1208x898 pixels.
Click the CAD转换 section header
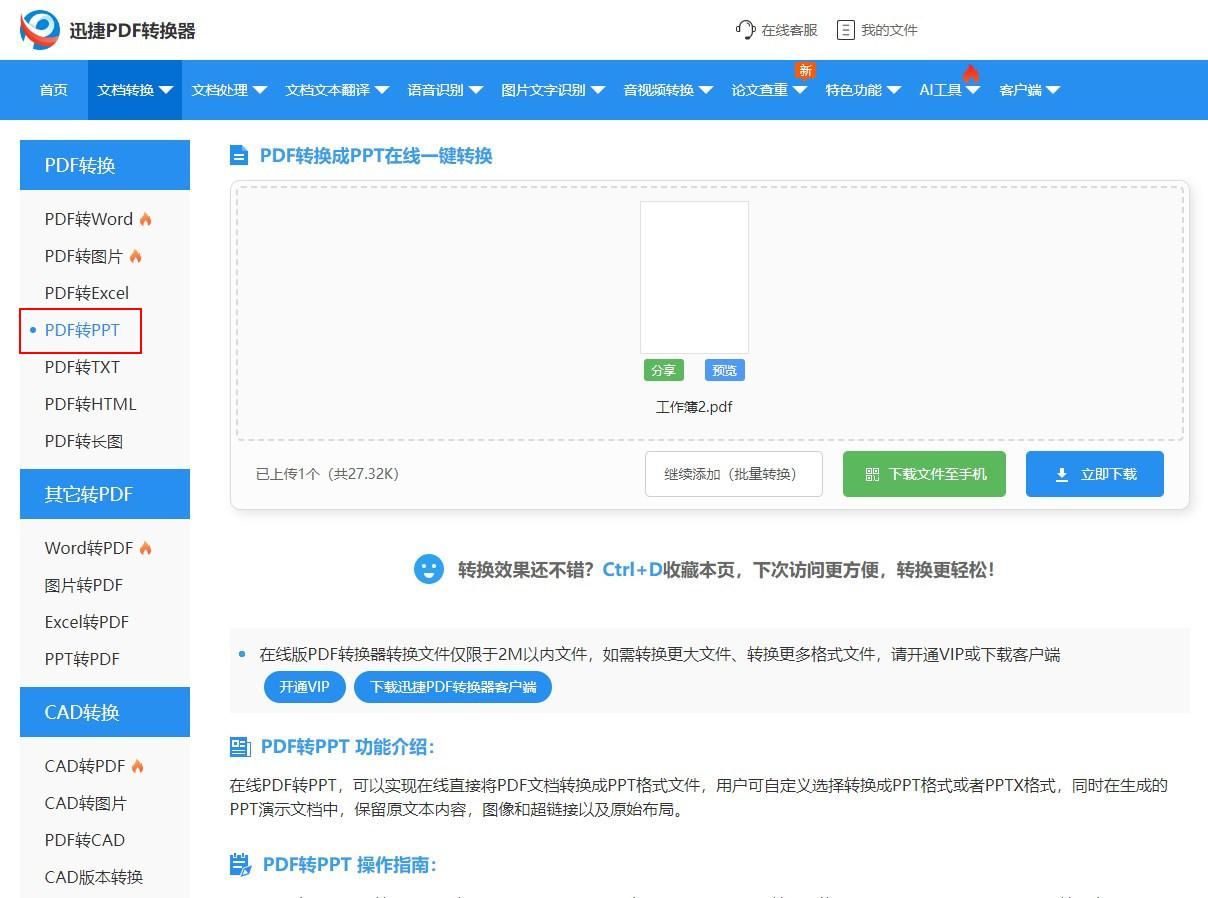(x=105, y=712)
